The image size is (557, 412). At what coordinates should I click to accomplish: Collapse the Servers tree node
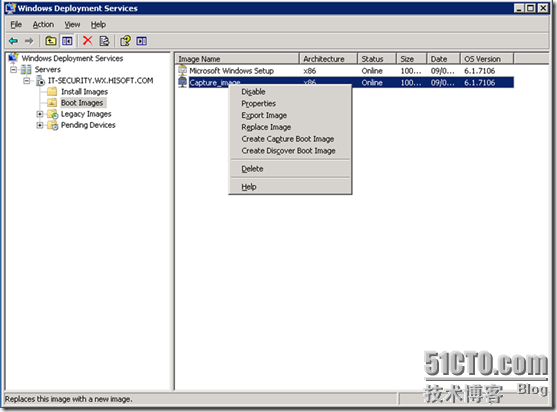13,69
